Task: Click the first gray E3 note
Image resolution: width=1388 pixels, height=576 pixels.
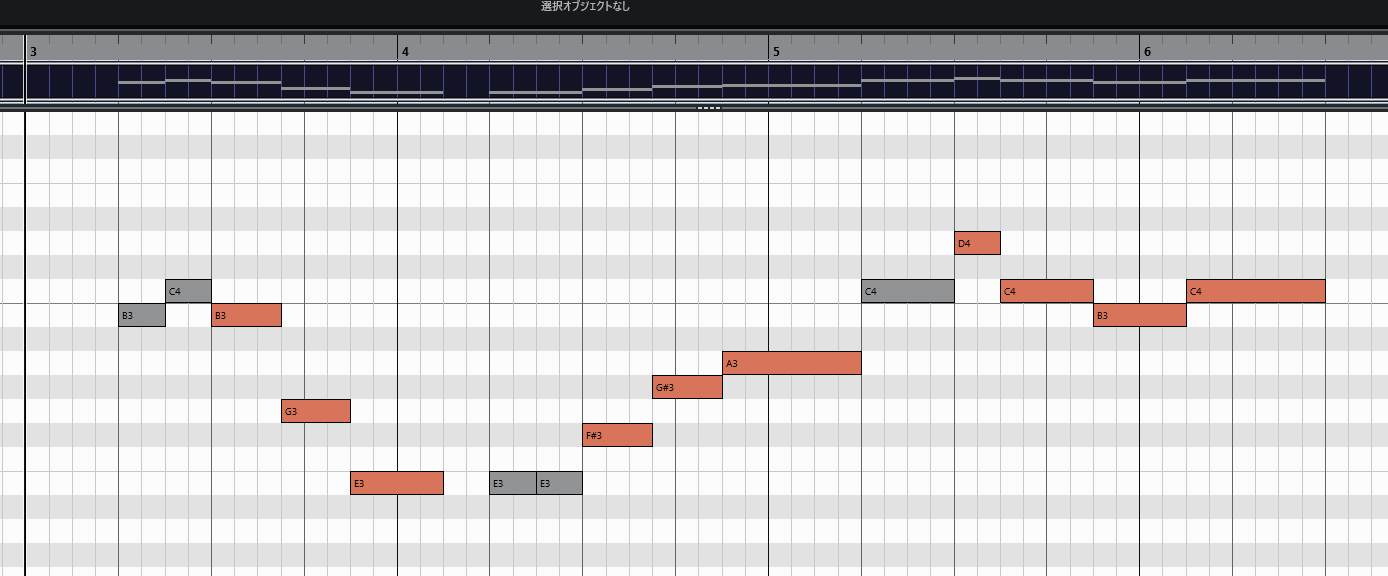Action: coord(512,483)
